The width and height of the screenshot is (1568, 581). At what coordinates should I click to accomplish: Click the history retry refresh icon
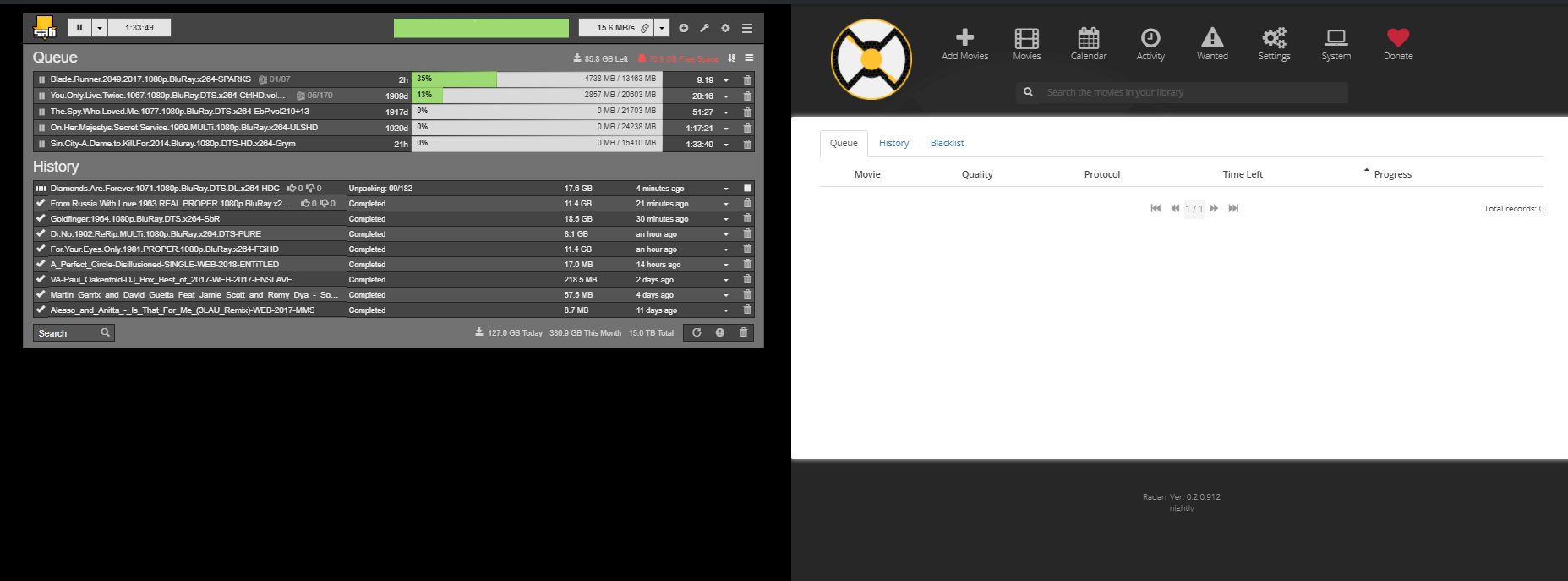click(x=697, y=332)
